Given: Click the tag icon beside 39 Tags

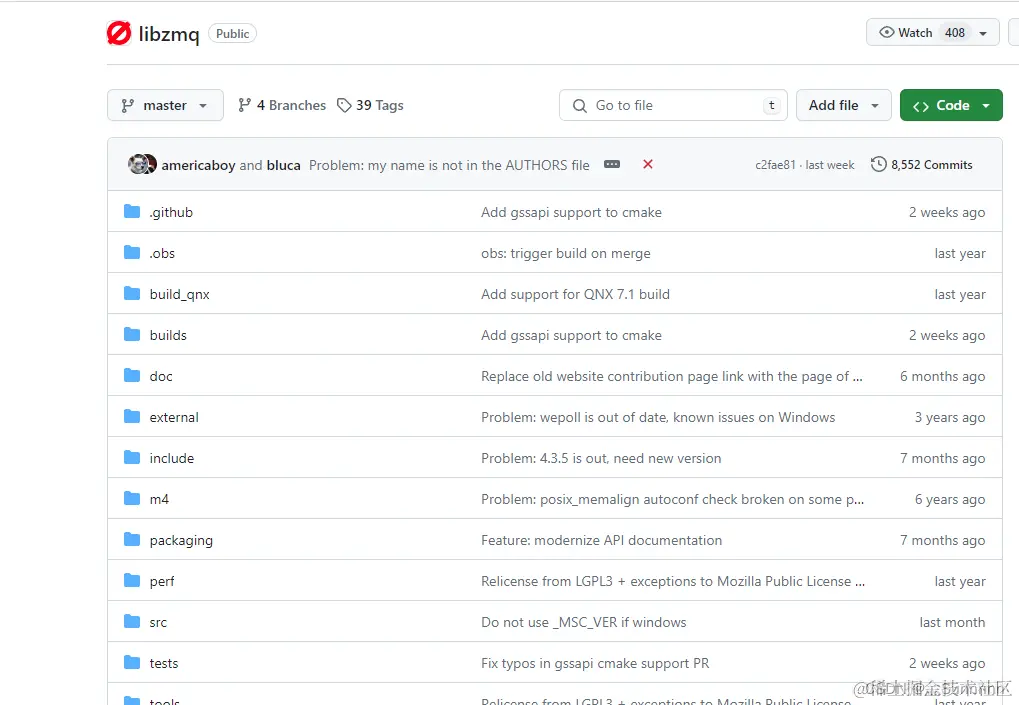Looking at the screenshot, I should [x=344, y=105].
